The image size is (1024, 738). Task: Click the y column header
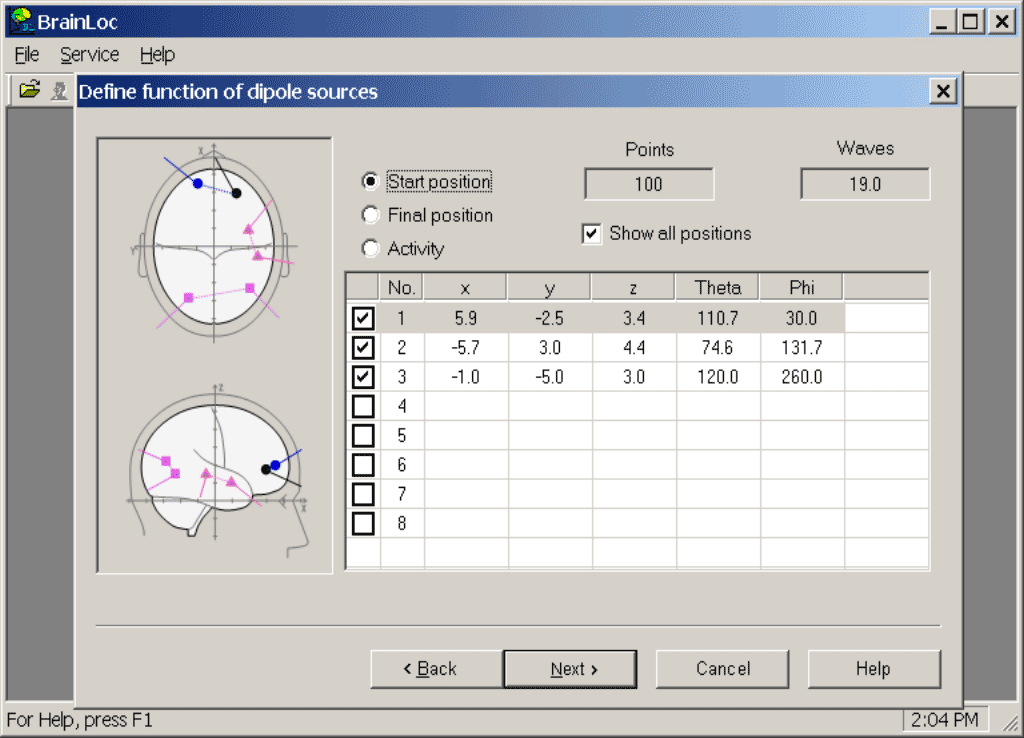pyautogui.click(x=550, y=288)
